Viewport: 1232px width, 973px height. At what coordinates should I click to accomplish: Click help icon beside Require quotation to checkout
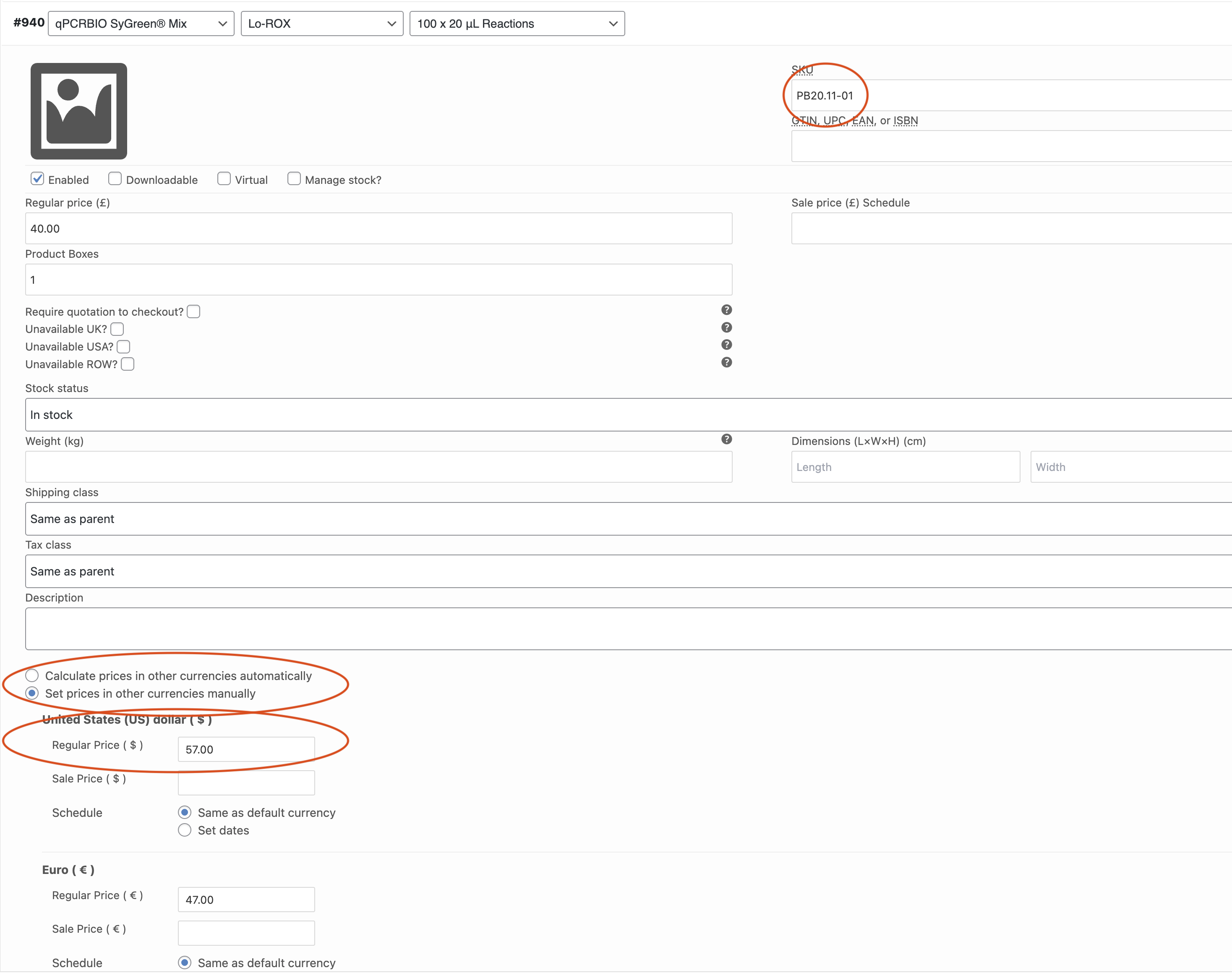(726, 310)
